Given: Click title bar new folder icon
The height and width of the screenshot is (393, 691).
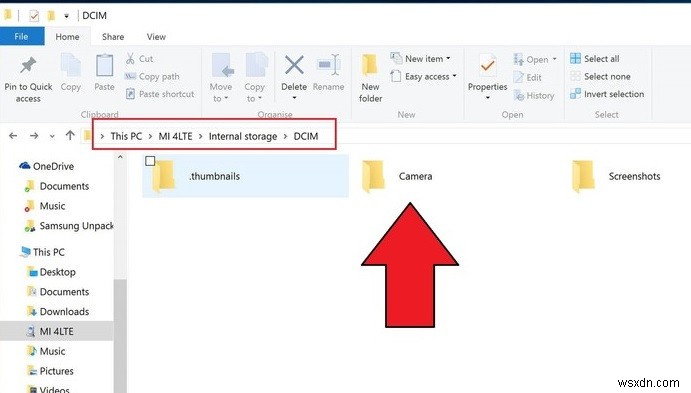Looking at the screenshot, I should click(x=51, y=16).
